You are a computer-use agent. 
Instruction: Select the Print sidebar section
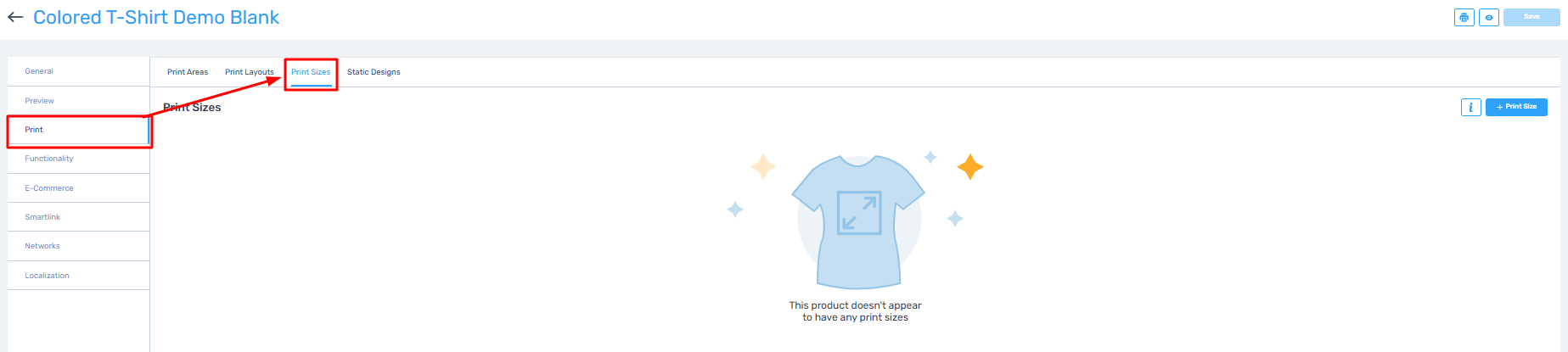pyautogui.click(x=34, y=130)
